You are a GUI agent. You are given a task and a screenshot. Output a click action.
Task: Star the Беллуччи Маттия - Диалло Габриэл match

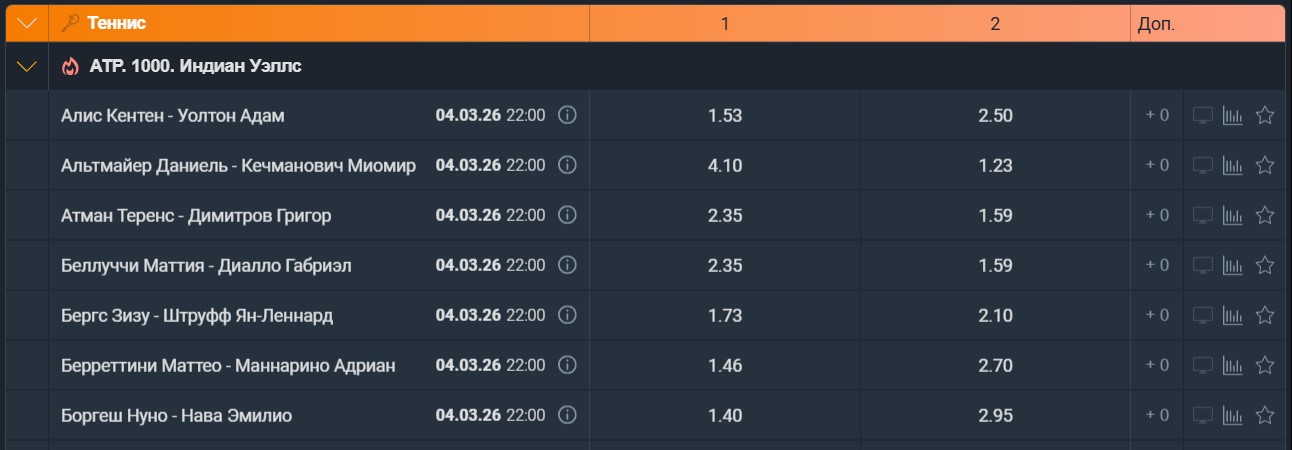tap(1264, 265)
